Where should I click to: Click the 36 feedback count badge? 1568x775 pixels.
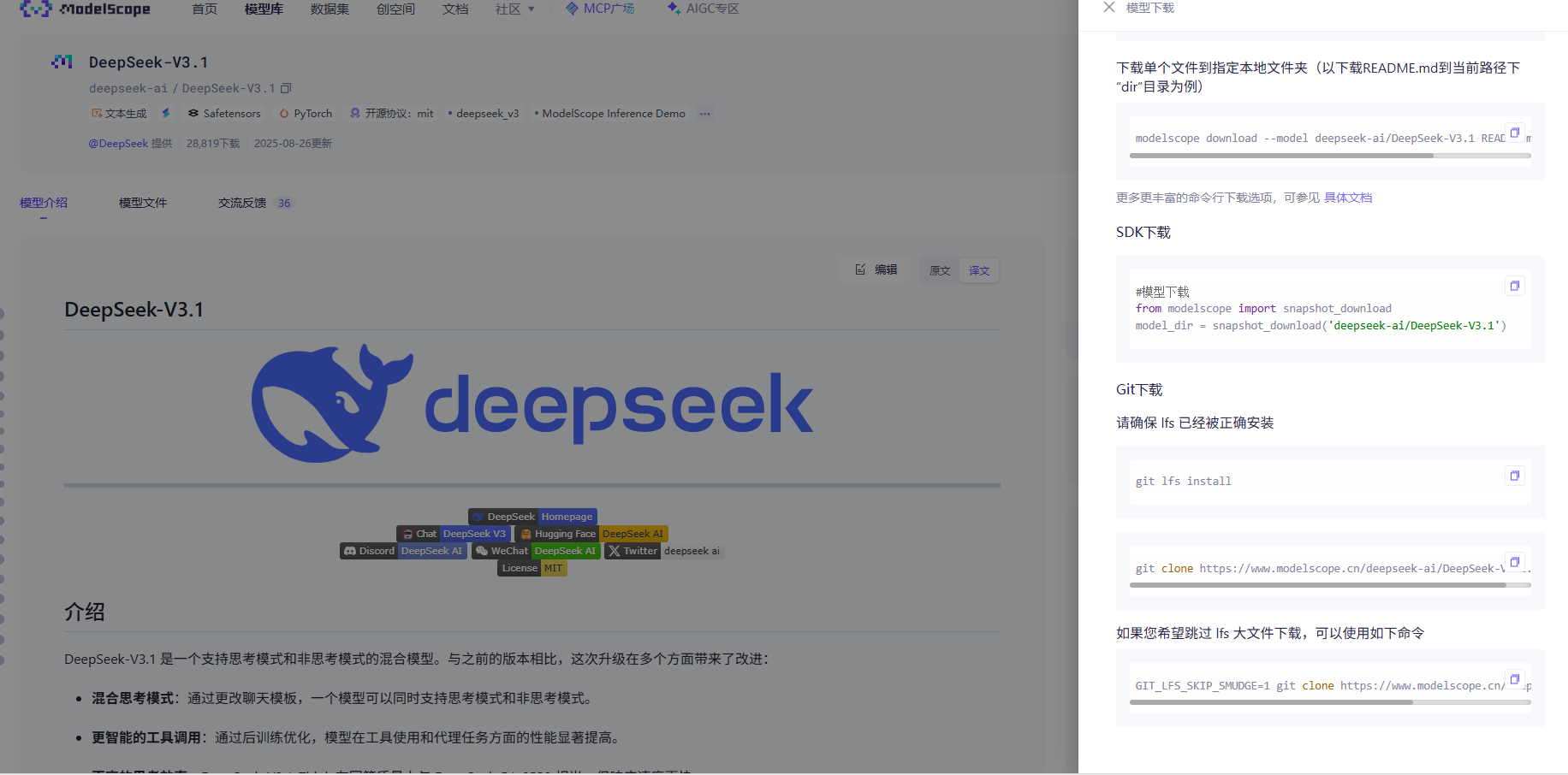point(284,204)
